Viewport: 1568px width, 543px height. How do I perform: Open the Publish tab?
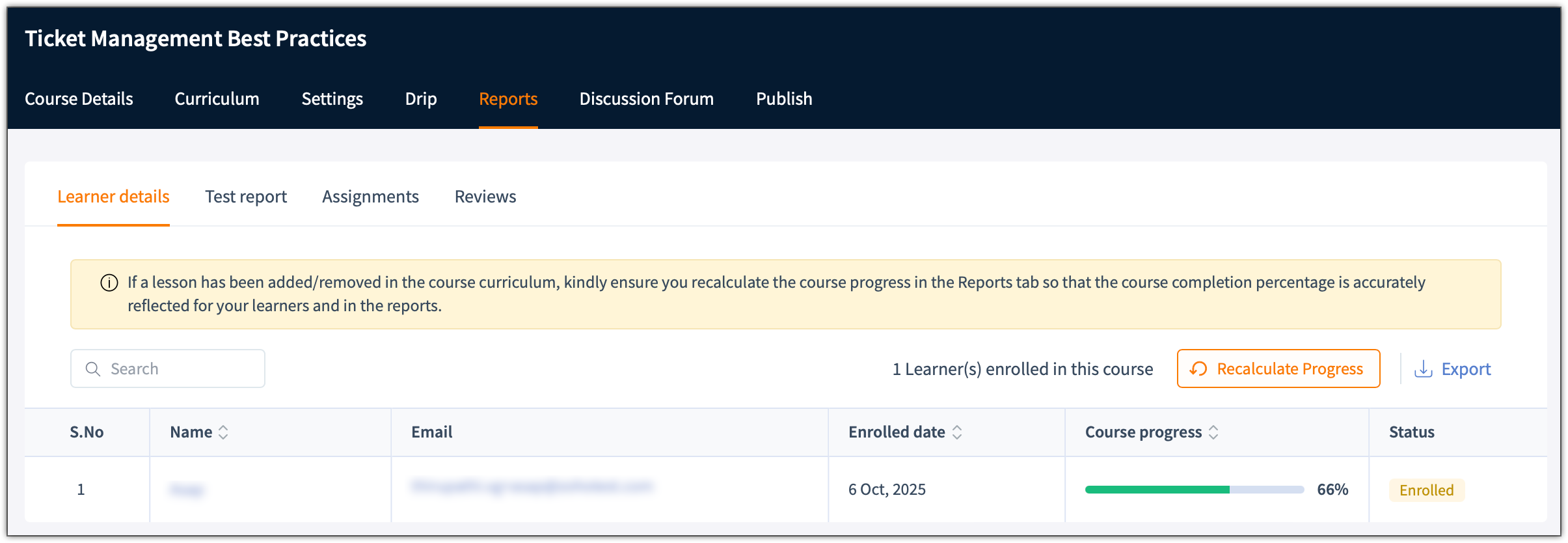tap(784, 99)
